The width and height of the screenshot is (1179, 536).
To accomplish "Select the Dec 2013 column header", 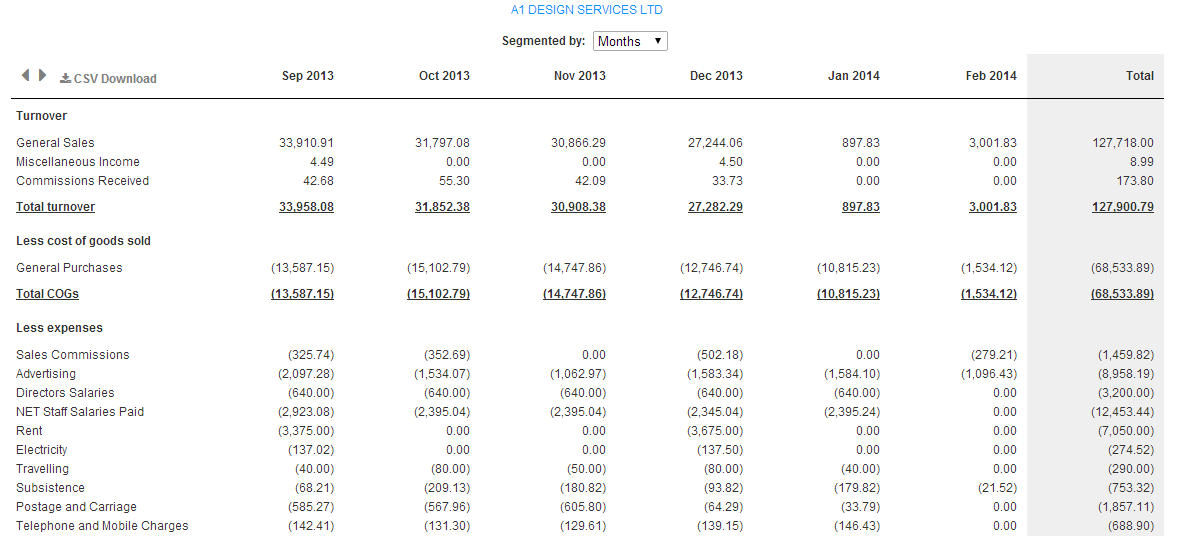I will coord(716,76).
